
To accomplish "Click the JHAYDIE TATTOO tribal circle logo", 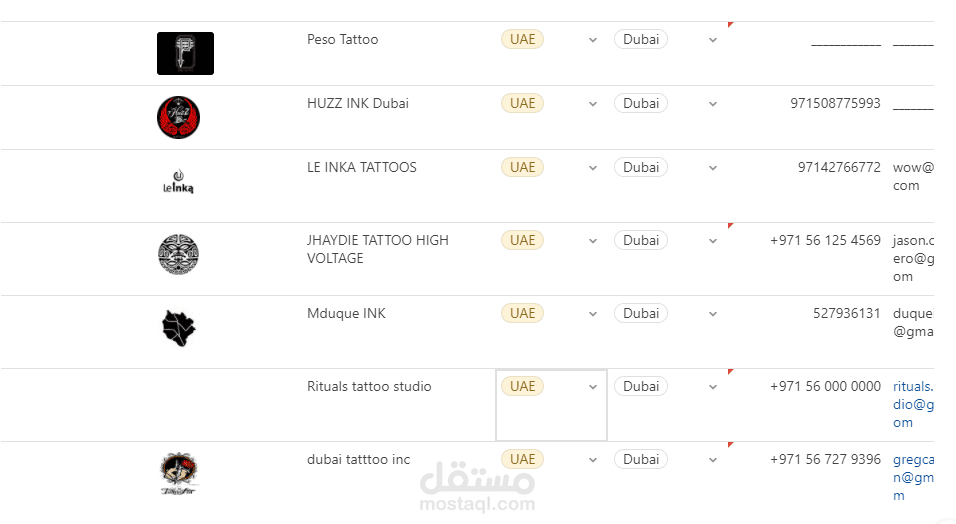I will pos(179,254).
